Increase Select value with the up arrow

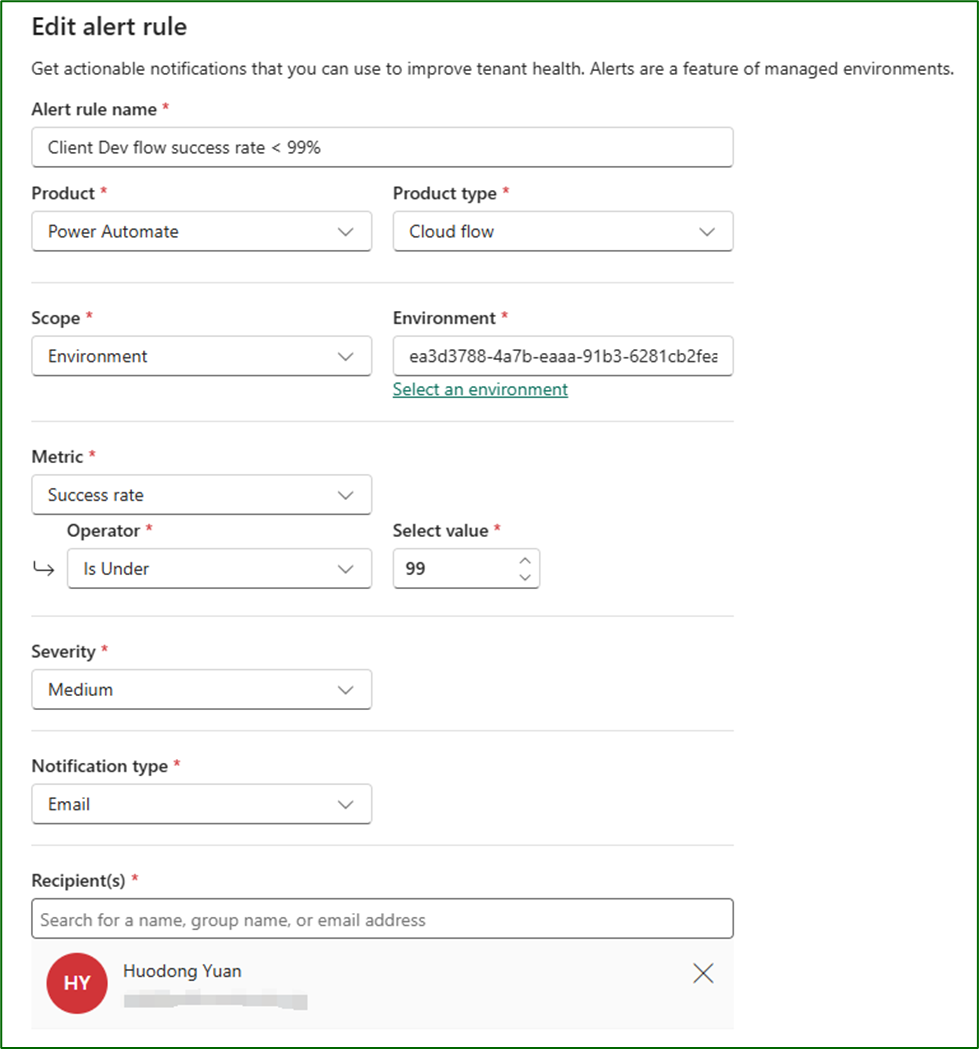coord(526,560)
